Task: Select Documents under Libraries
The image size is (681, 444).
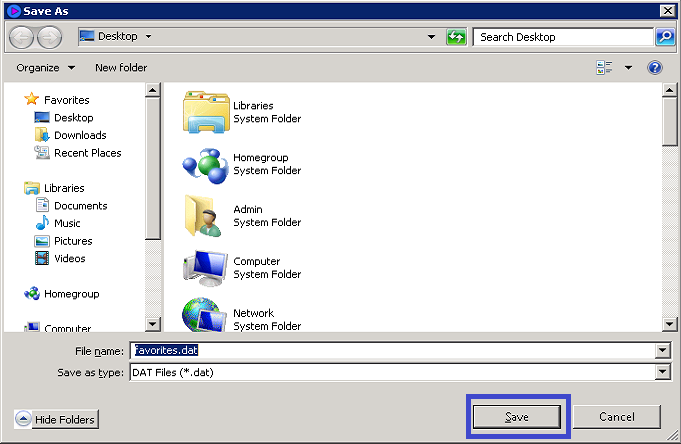Action: click(80, 206)
